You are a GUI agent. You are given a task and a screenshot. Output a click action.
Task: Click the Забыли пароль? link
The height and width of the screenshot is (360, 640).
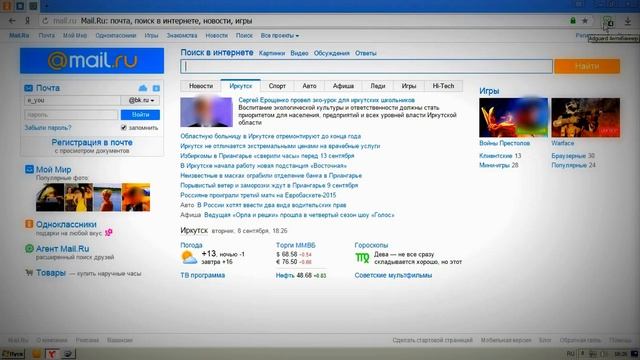[x=48, y=128]
